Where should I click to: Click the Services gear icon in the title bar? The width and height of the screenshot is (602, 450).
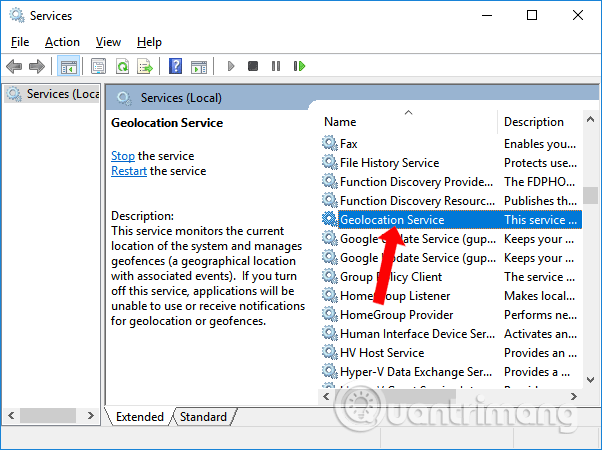(x=17, y=16)
